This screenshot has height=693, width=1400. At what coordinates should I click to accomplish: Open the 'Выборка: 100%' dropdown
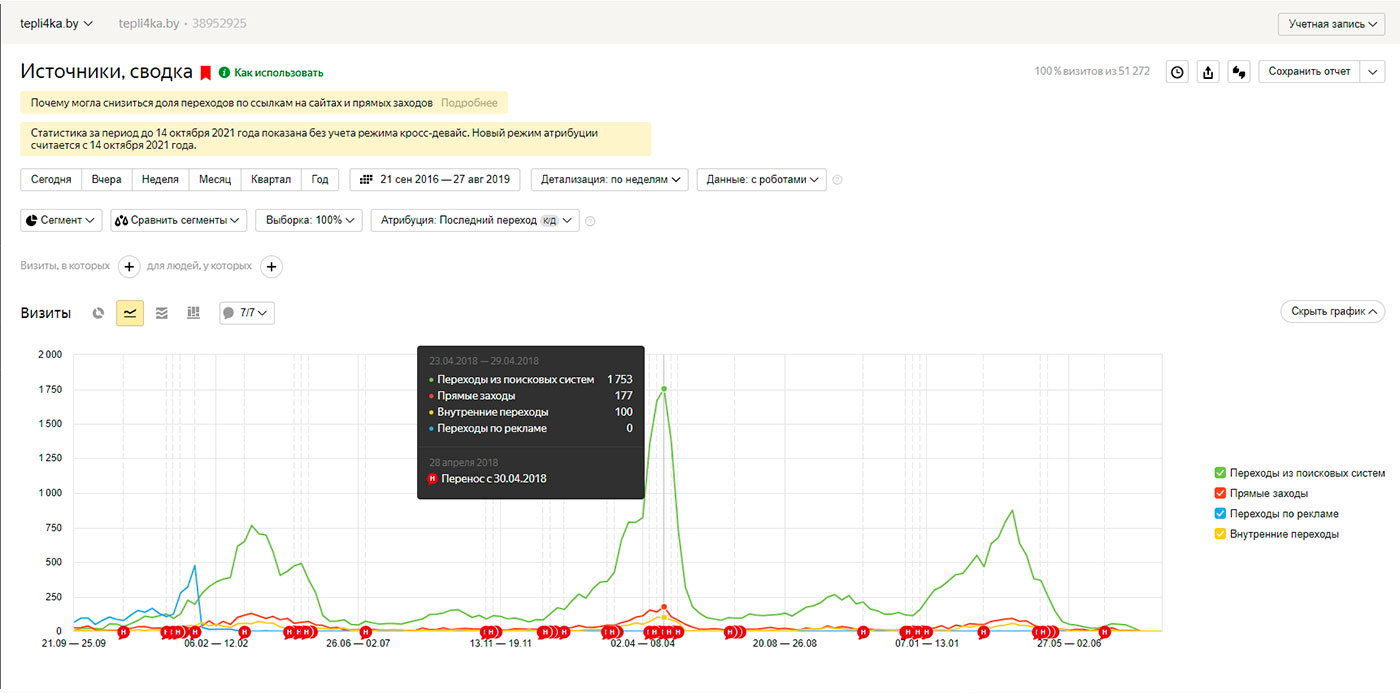pos(309,220)
